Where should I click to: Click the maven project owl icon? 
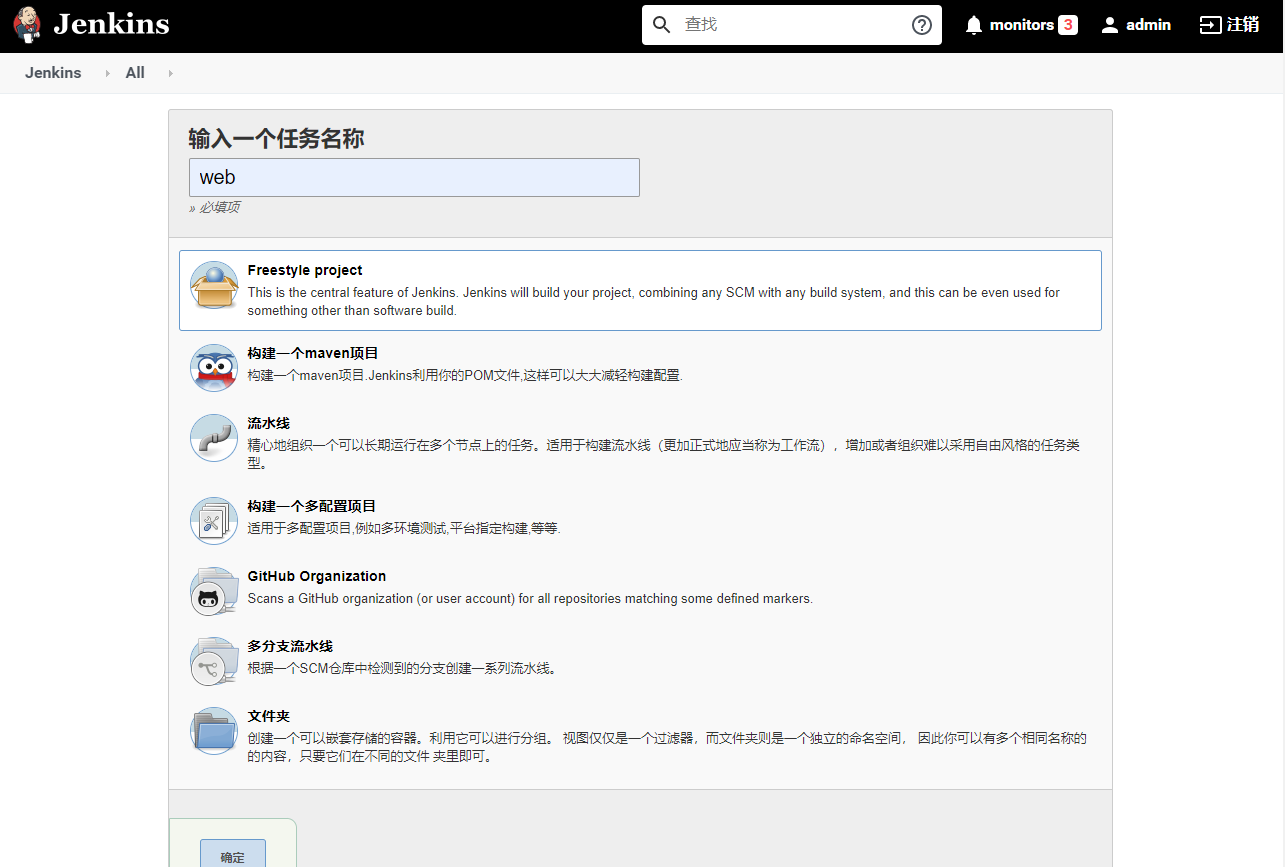213,367
